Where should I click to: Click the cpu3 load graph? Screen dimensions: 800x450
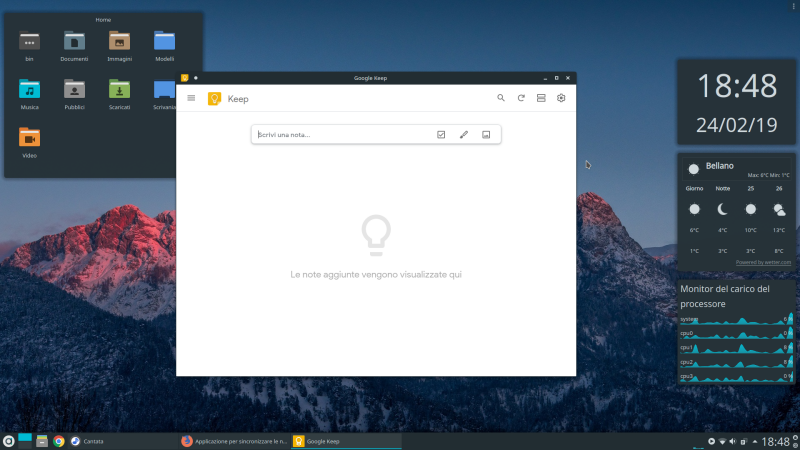[736, 377]
